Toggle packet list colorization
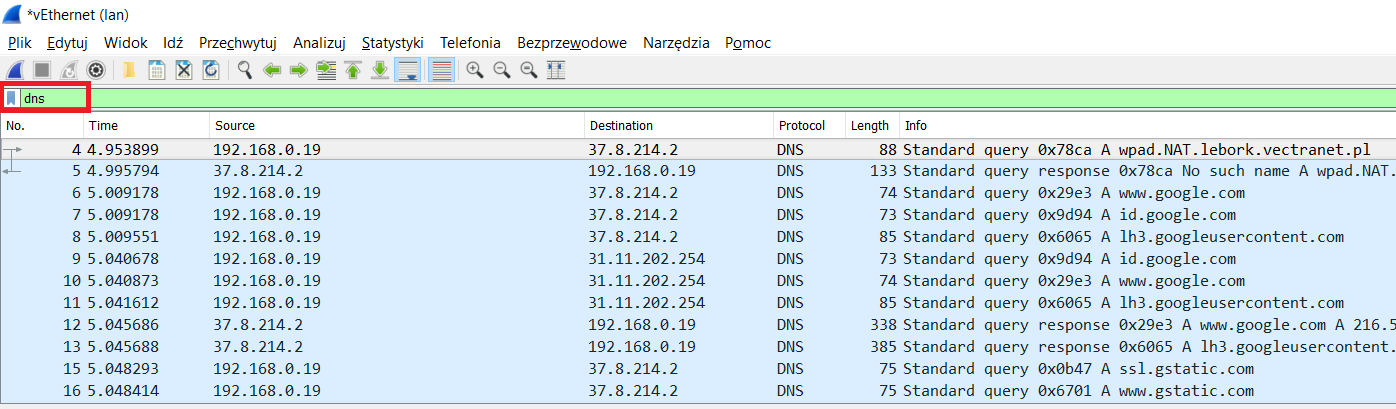 coord(441,70)
